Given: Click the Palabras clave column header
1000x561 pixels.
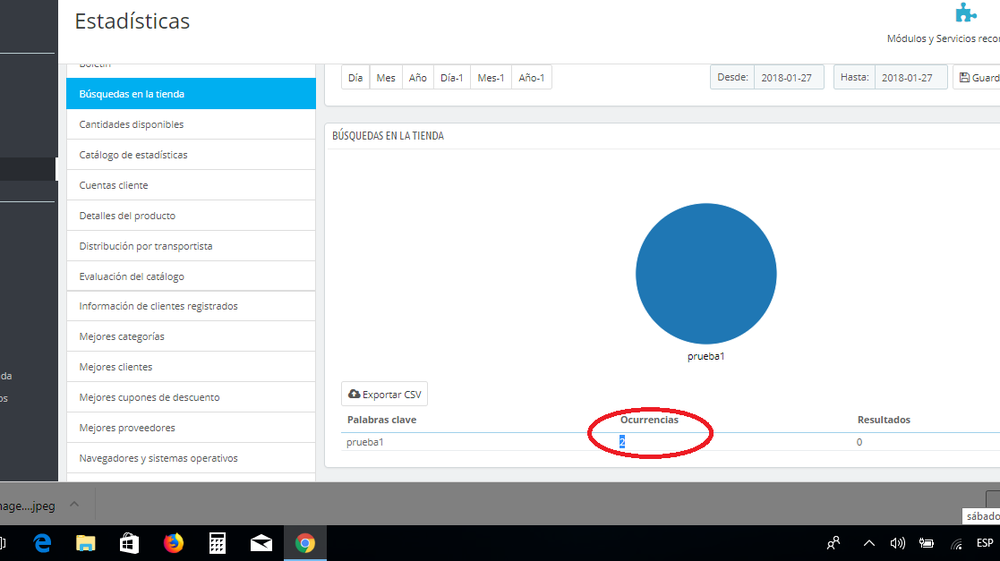Looking at the screenshot, I should (x=381, y=419).
